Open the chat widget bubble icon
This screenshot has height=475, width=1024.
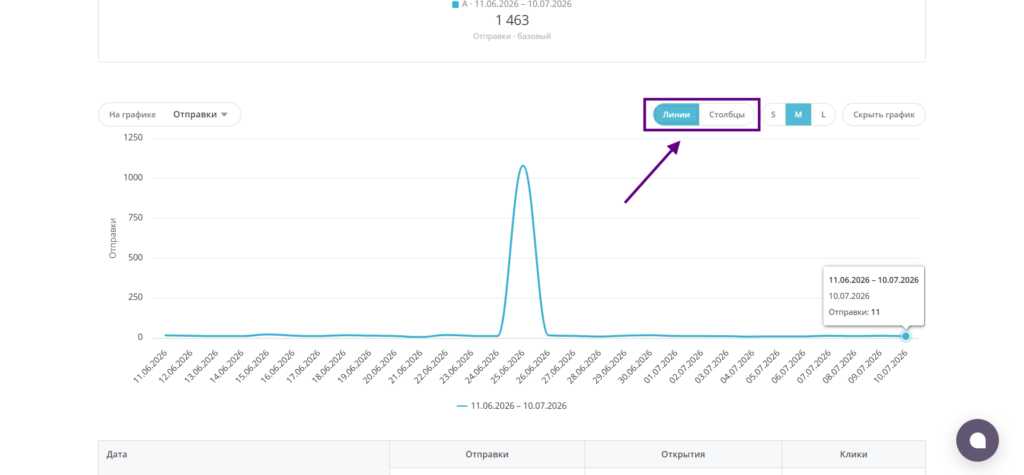click(x=977, y=440)
